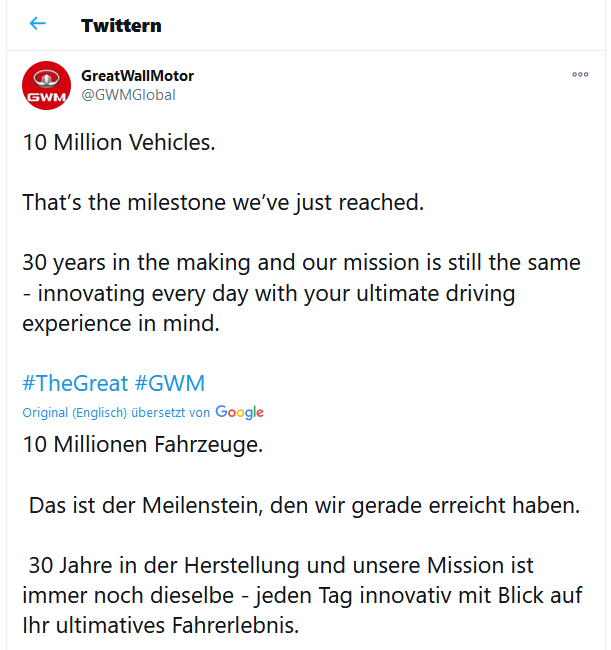Open the tweet's three-dot more menu
Screen dimensions: 611x650
(580, 75)
